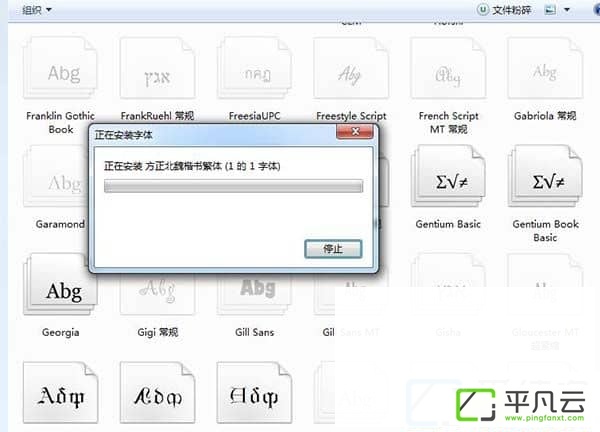Screen dimensions: 600x432
Task: Click the Gabriola 常规 font name label
Action: [x=545, y=116]
